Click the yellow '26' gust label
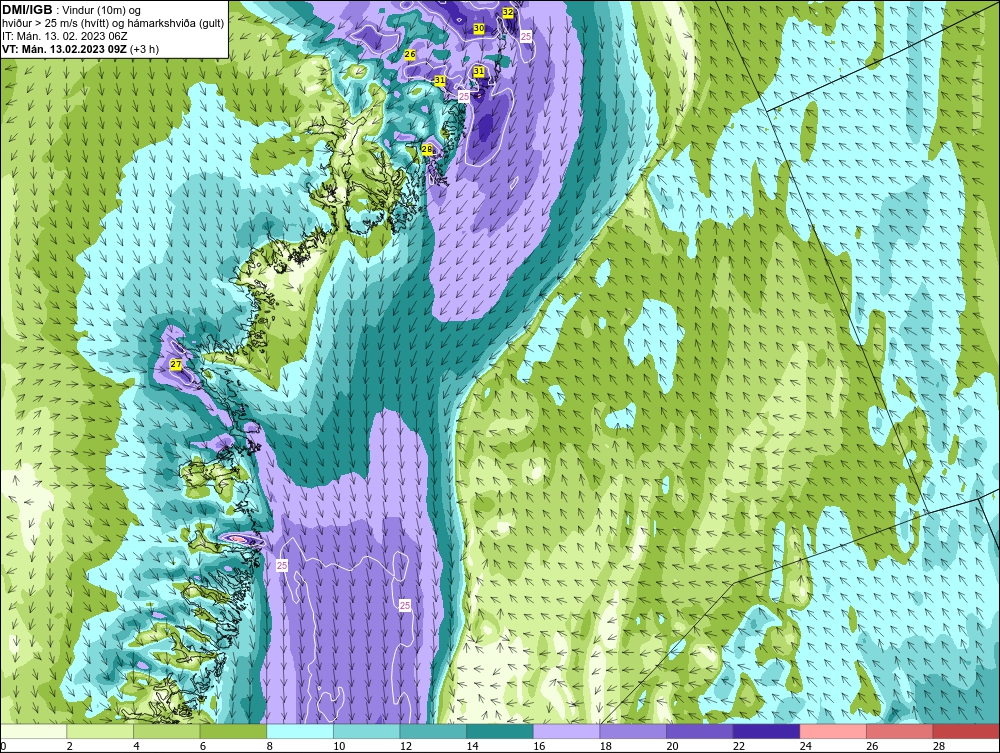1000x753 pixels. click(x=410, y=54)
